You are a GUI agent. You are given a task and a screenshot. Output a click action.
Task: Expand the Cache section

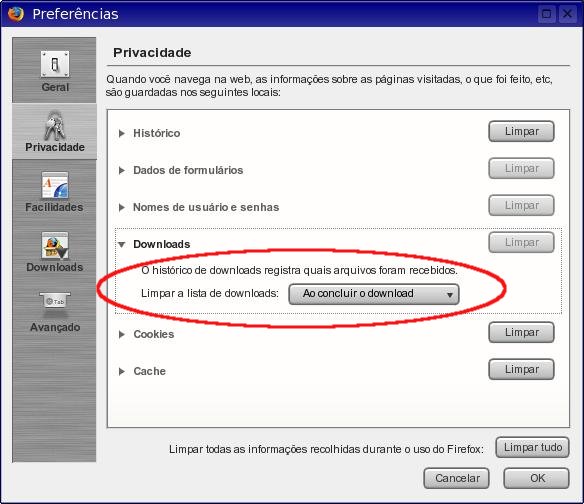(x=121, y=371)
